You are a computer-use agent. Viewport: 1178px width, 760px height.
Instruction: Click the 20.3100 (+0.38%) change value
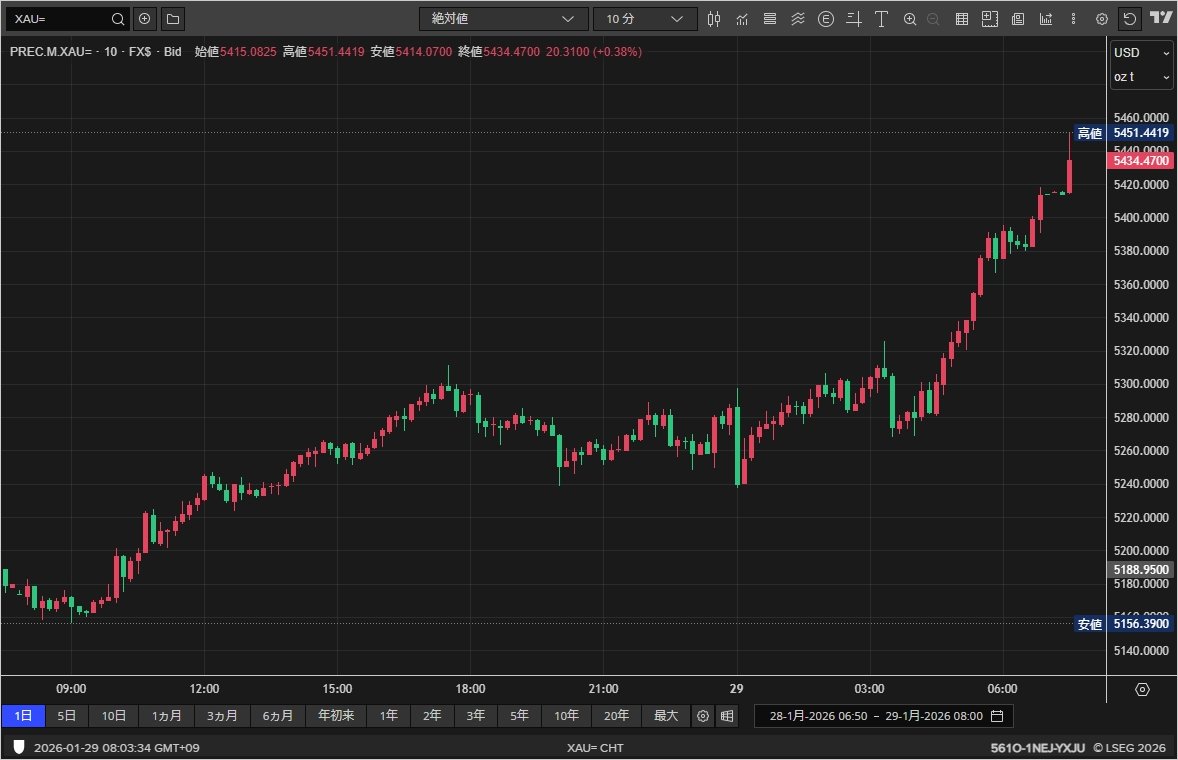[594, 52]
